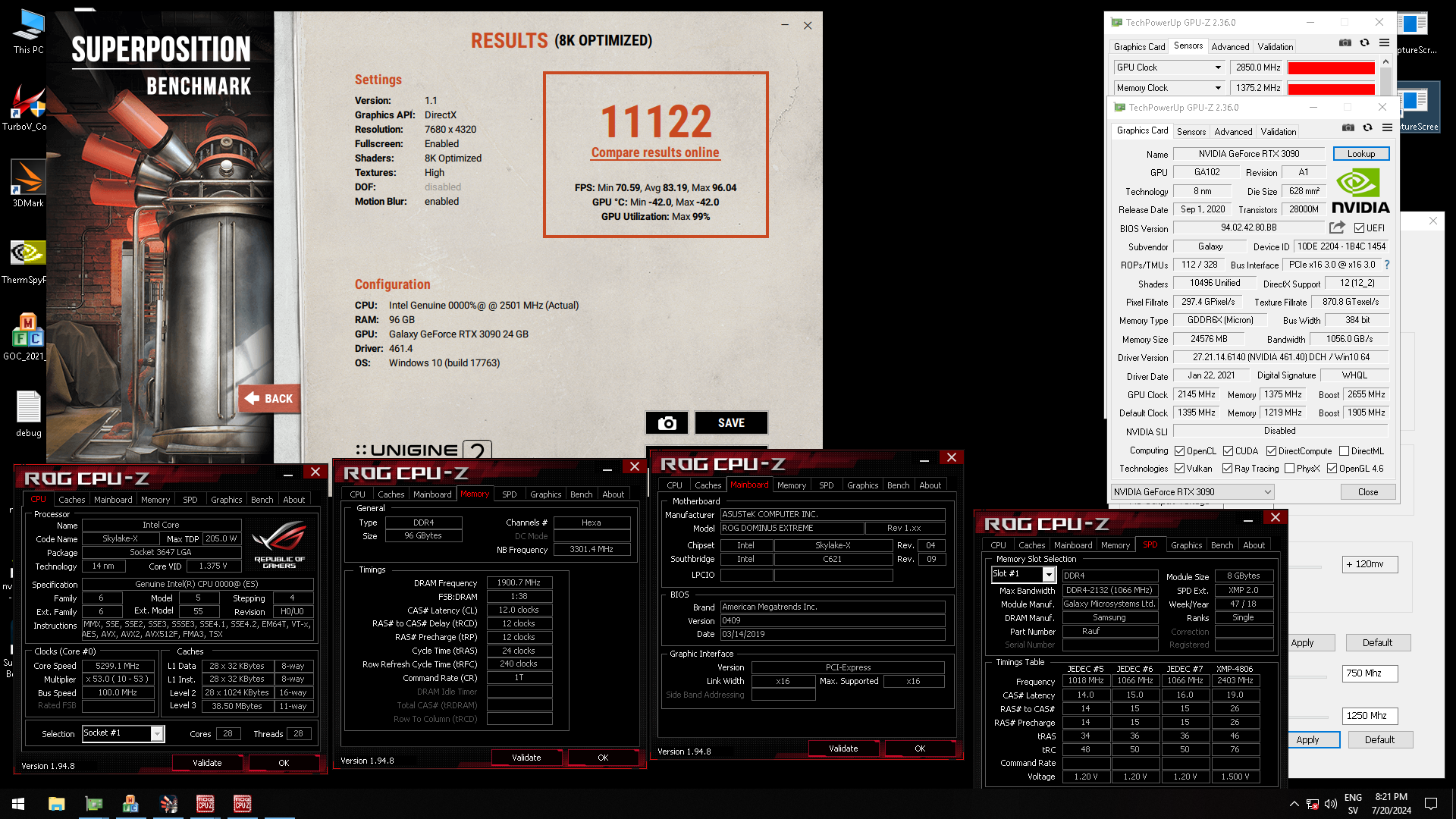Click the + 120mv value field
Image resolution: width=1456 pixels, height=819 pixels.
tap(1370, 564)
